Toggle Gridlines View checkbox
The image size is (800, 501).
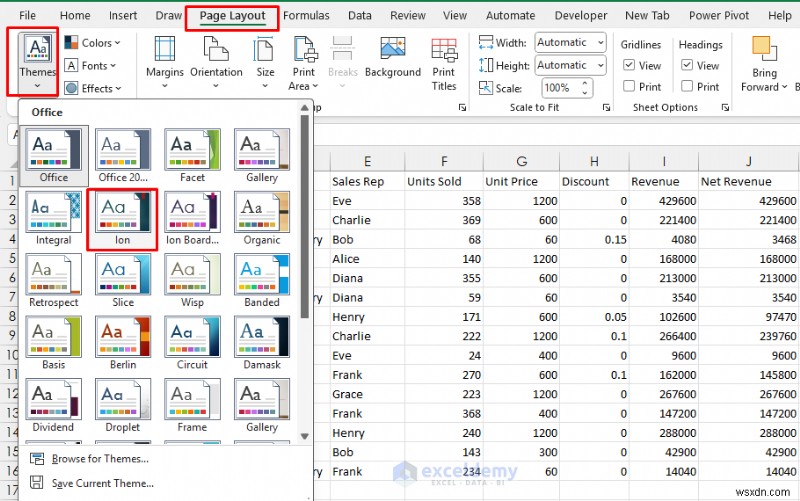629,65
